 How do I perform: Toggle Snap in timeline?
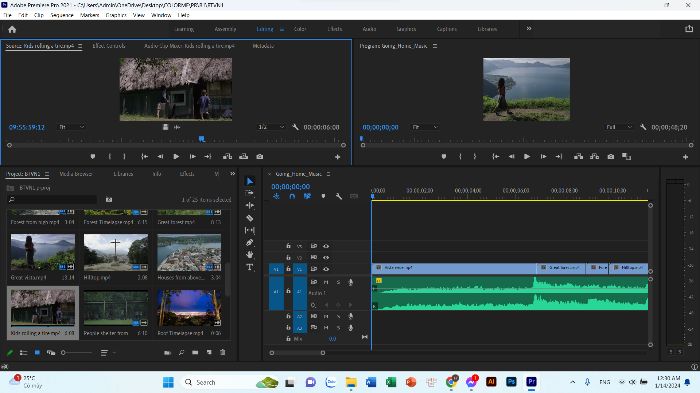[x=292, y=196]
